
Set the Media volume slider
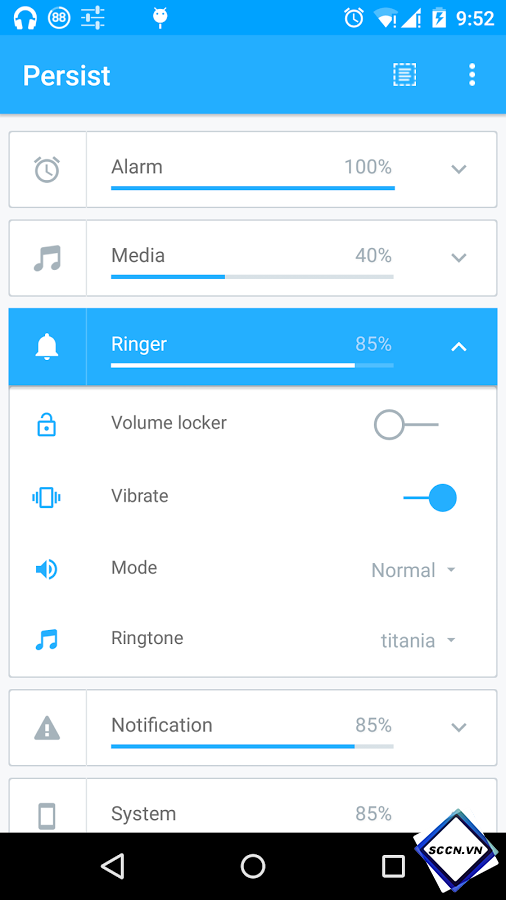pos(252,277)
